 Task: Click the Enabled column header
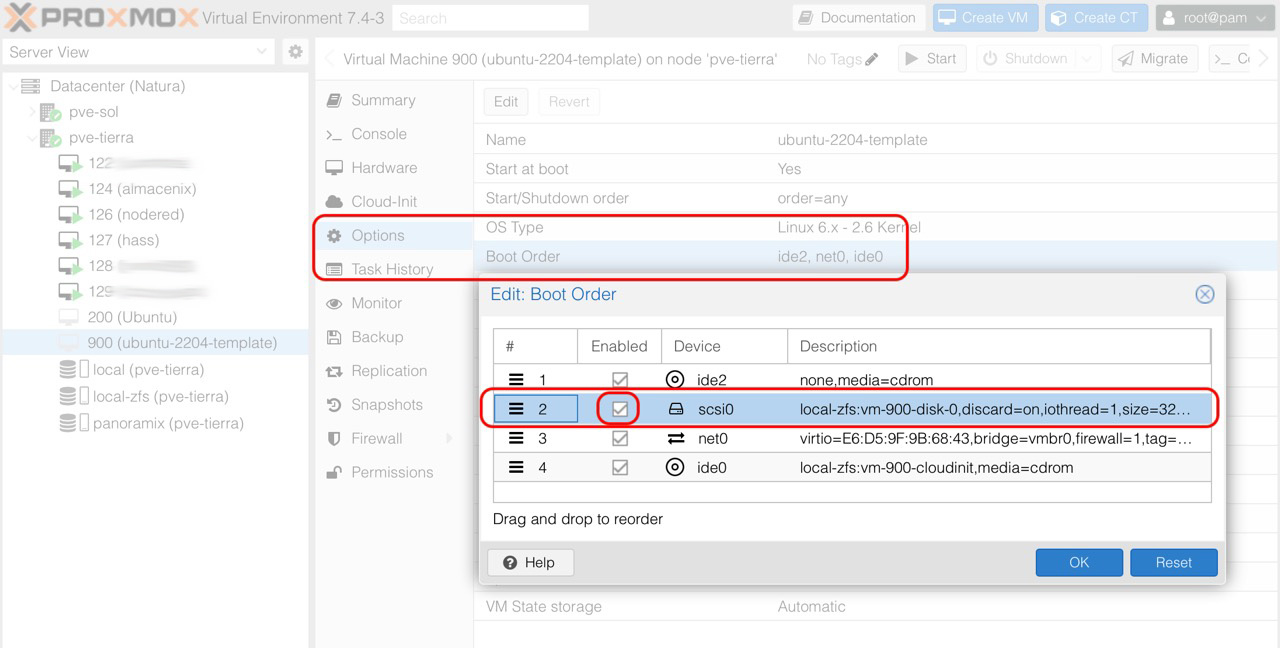(x=619, y=346)
